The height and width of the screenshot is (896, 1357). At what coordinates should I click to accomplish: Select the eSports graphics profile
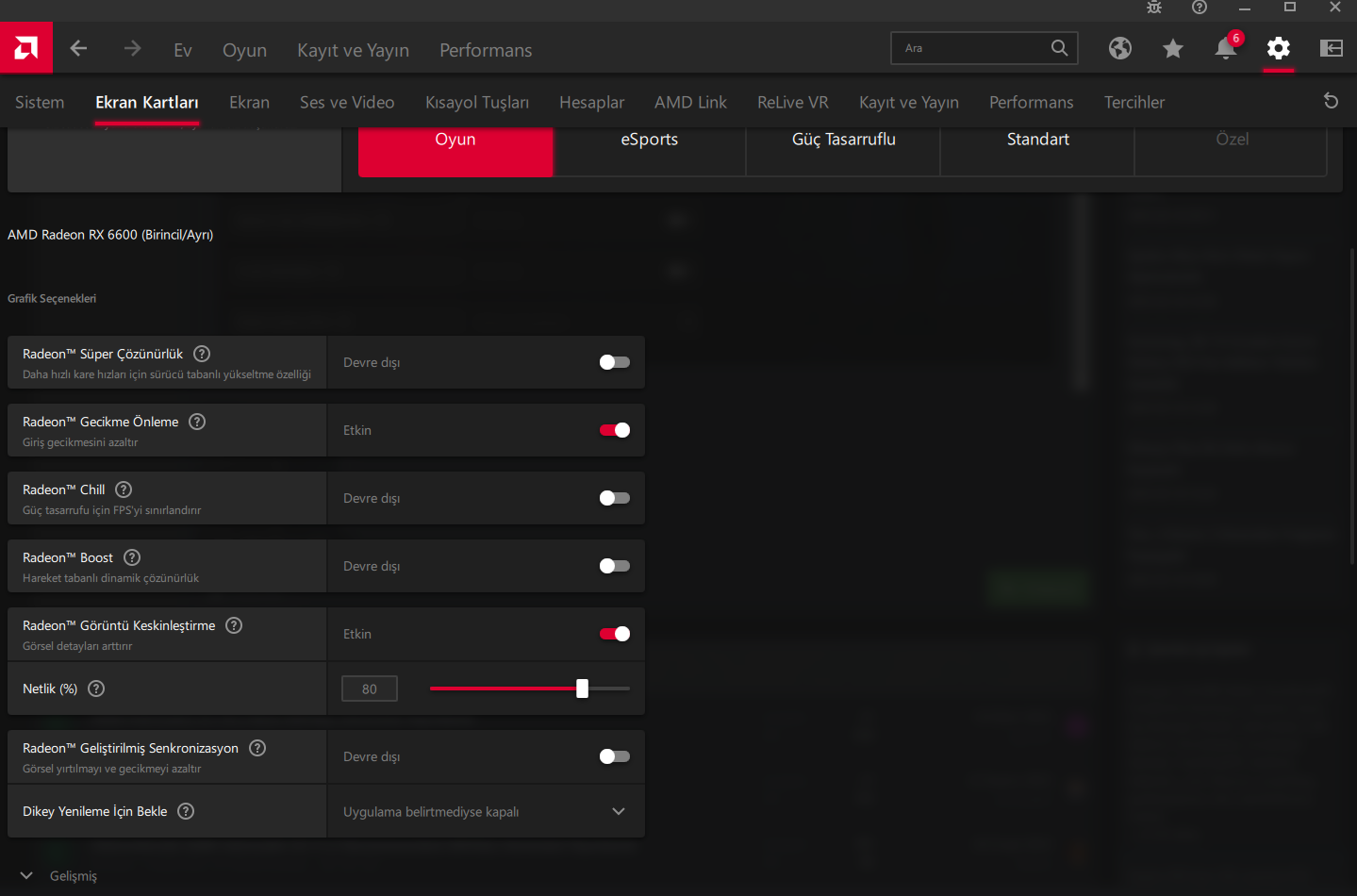[x=650, y=151]
